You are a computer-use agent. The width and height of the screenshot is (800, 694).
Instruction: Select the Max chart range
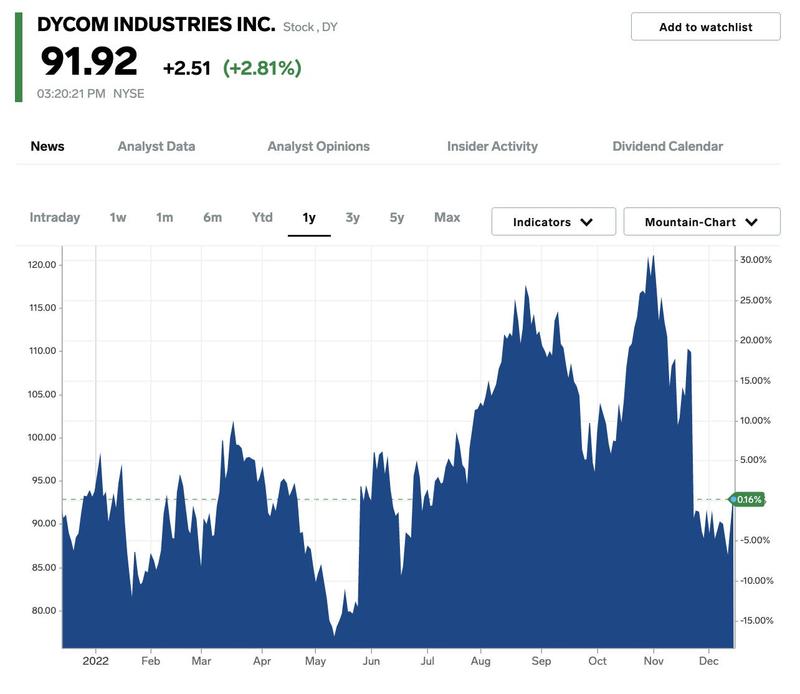(447, 218)
